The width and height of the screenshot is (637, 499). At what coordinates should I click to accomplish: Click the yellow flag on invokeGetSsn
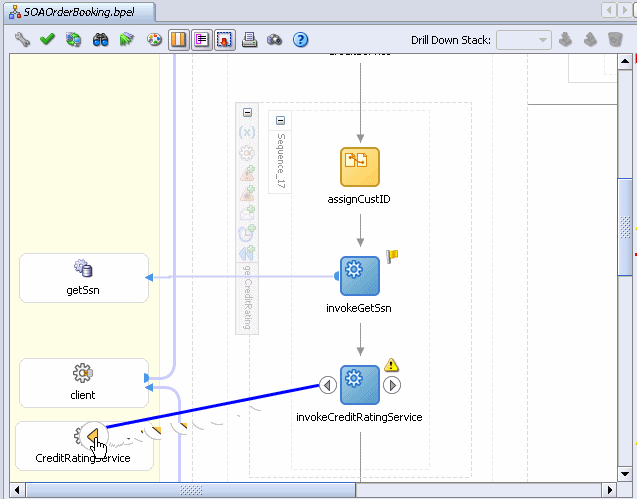click(392, 256)
